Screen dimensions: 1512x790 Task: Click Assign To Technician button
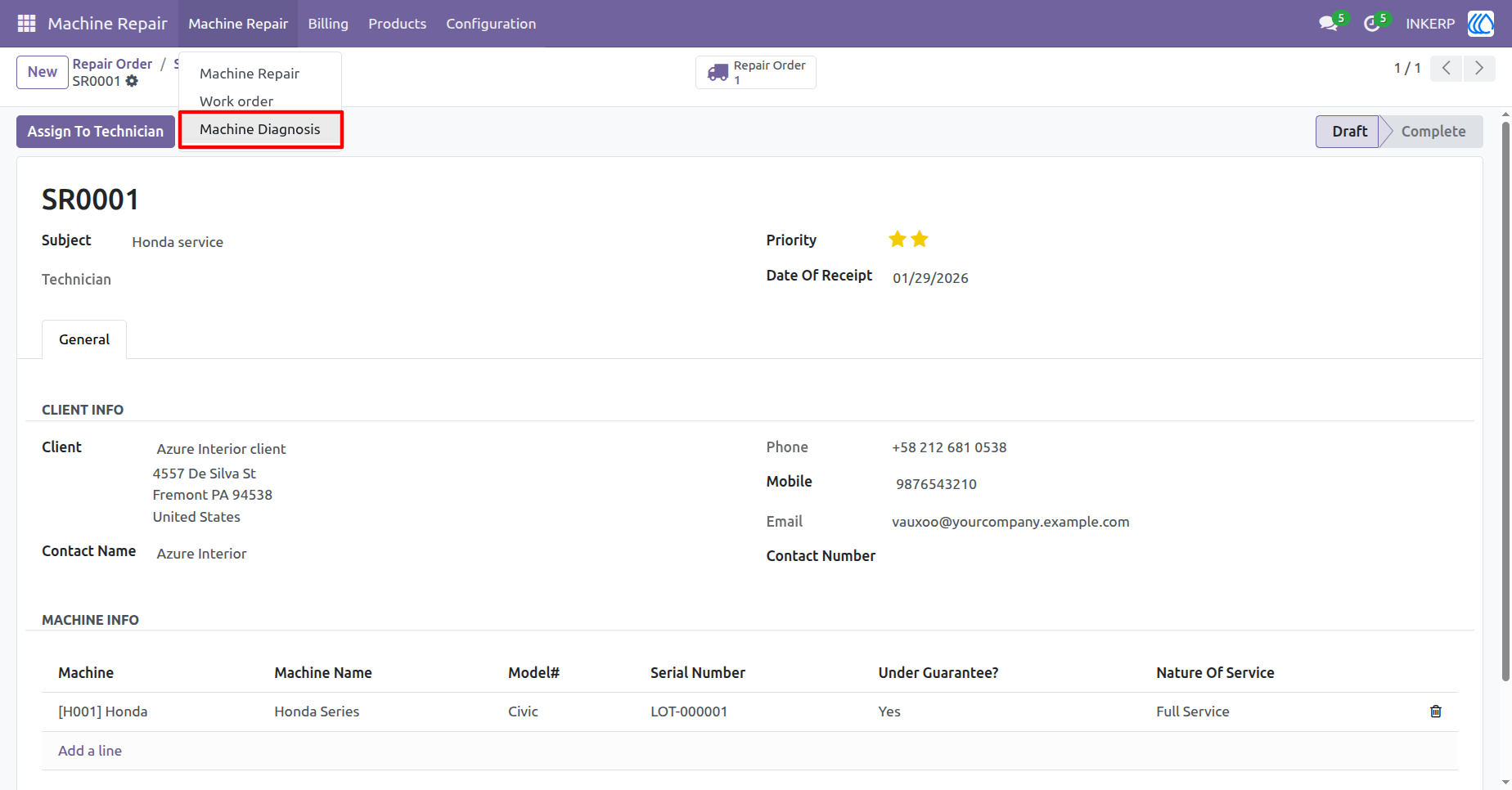96,132
